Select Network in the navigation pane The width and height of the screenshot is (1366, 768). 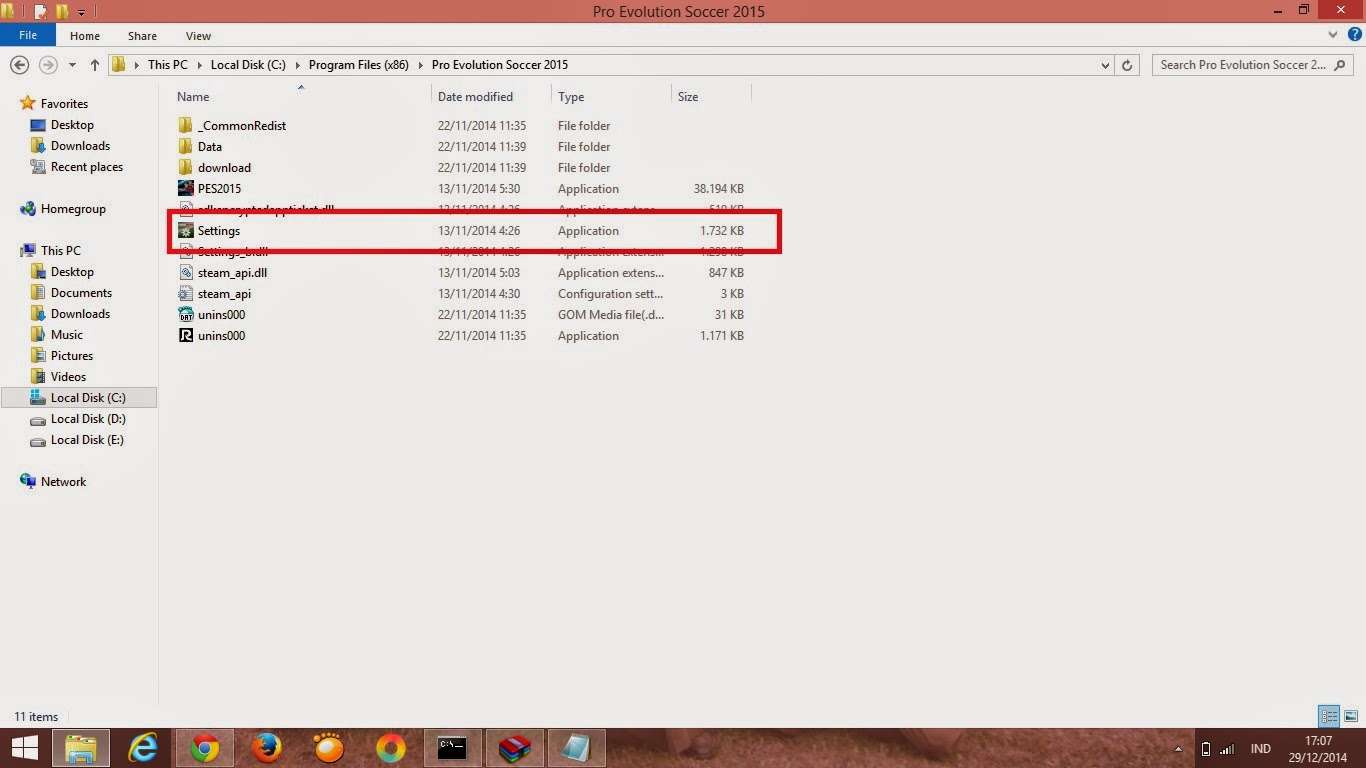click(x=63, y=482)
